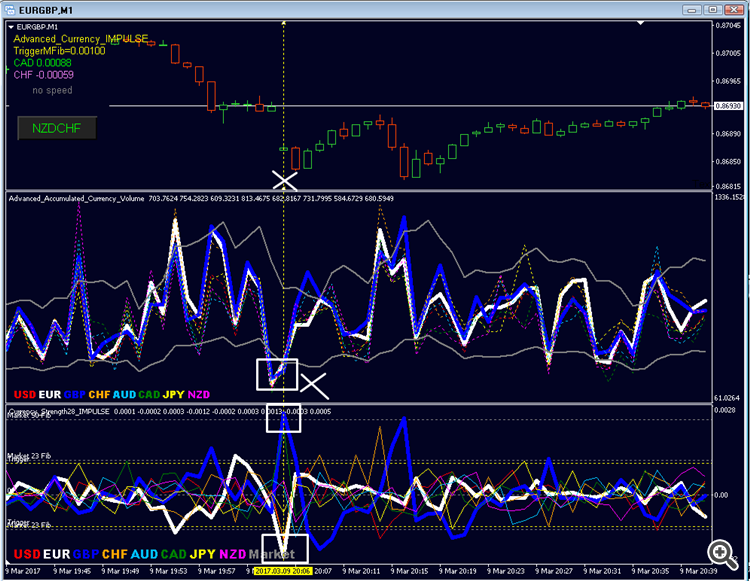Select the Advanced_Currency_IMPULSE indicator label
750x581 pixels.
[x=81, y=39]
